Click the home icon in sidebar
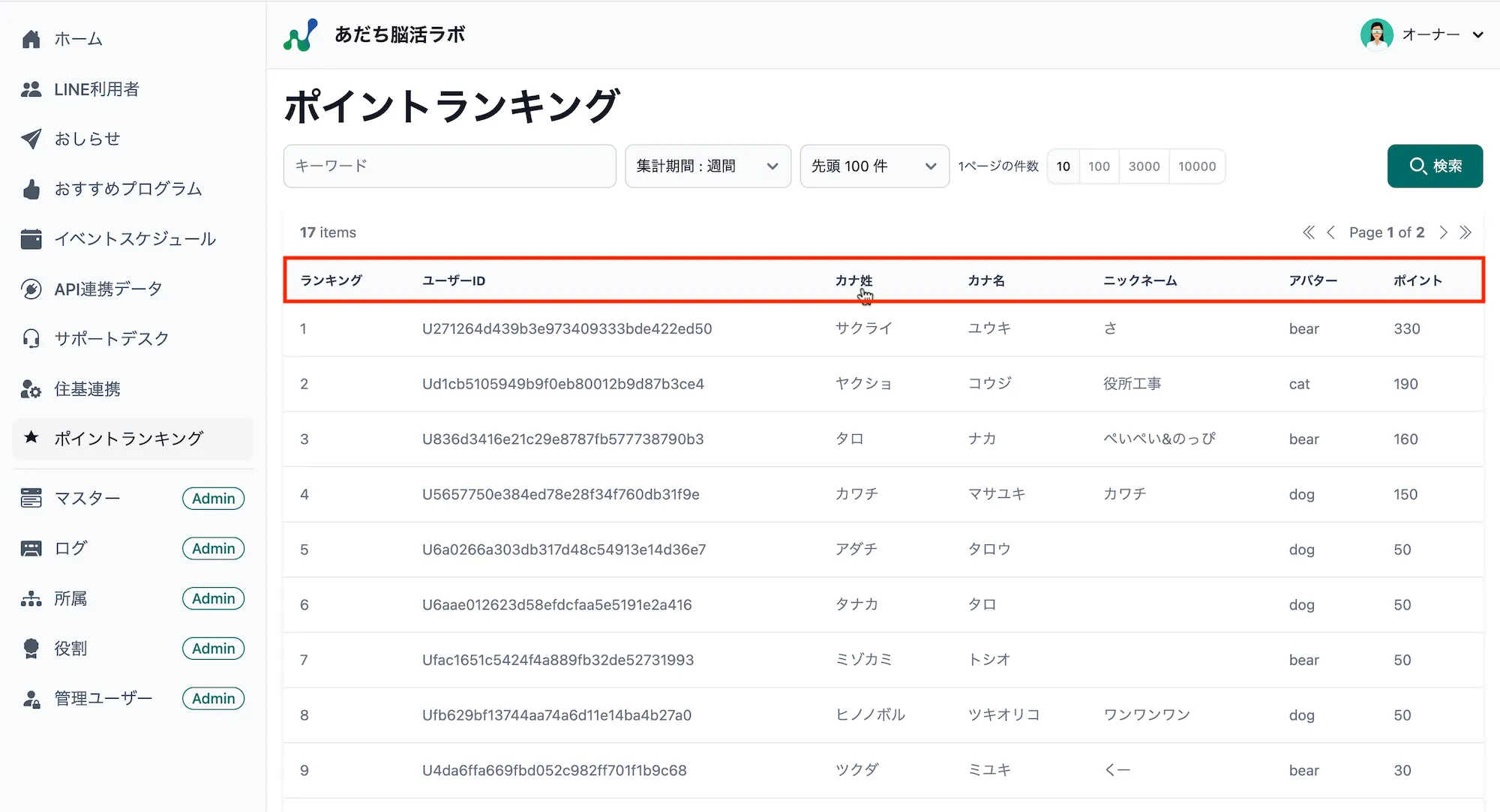 31,39
